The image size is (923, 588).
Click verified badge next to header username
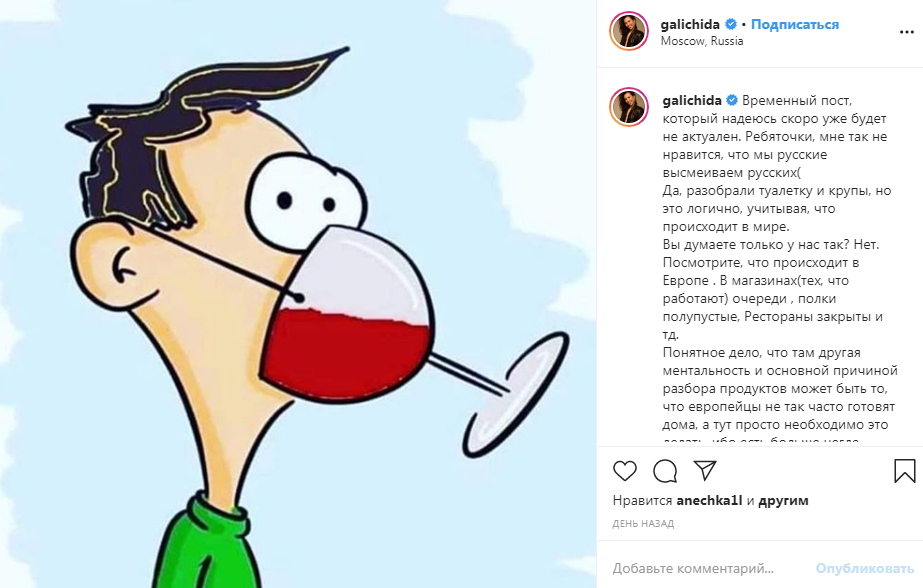click(731, 24)
